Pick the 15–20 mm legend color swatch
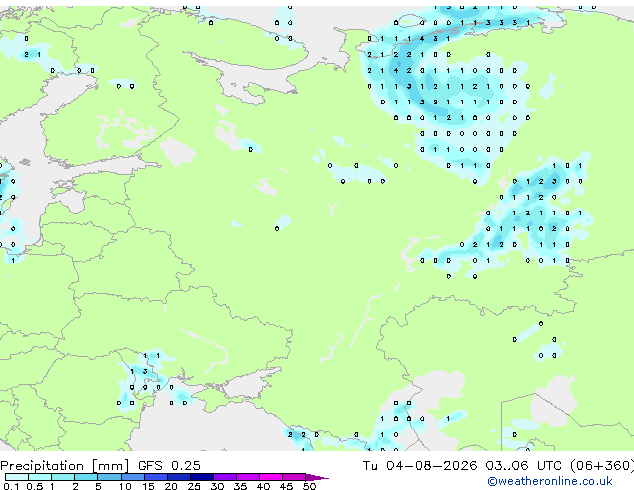The image size is (634, 490). [156, 477]
